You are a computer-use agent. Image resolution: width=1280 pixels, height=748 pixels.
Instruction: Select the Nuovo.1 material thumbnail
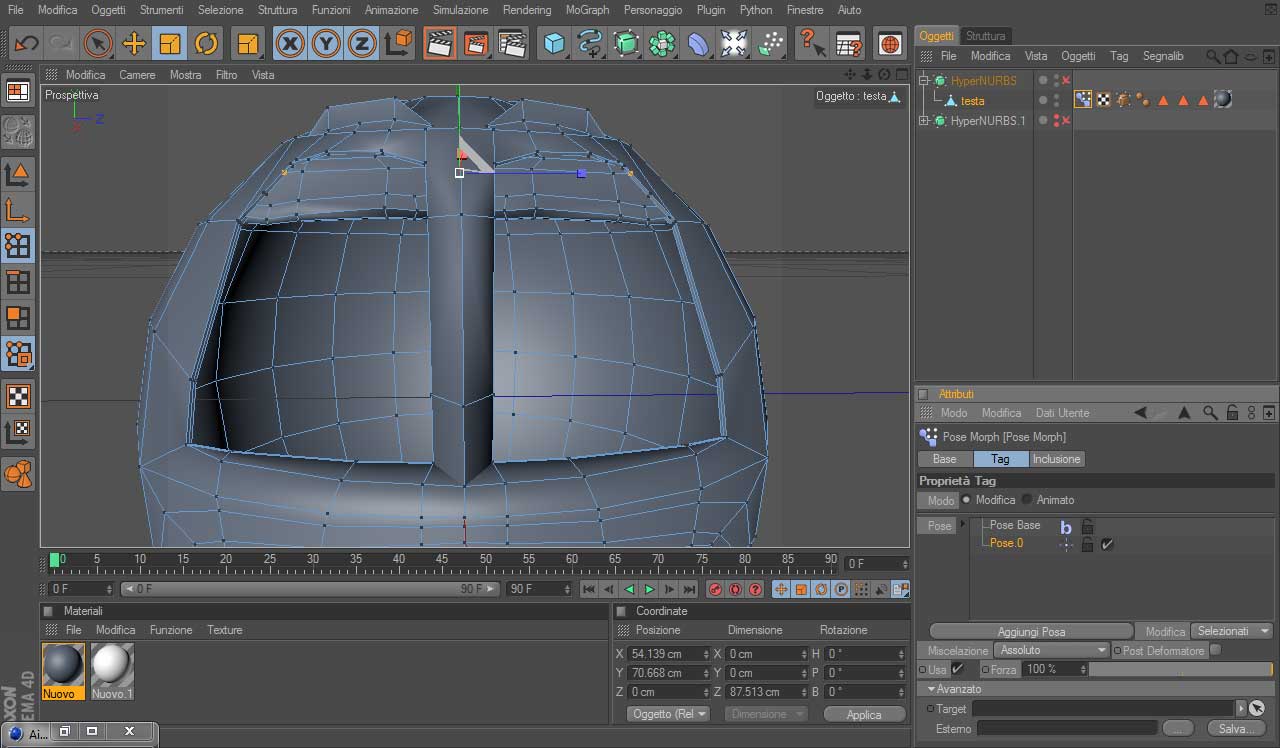[x=112, y=665]
